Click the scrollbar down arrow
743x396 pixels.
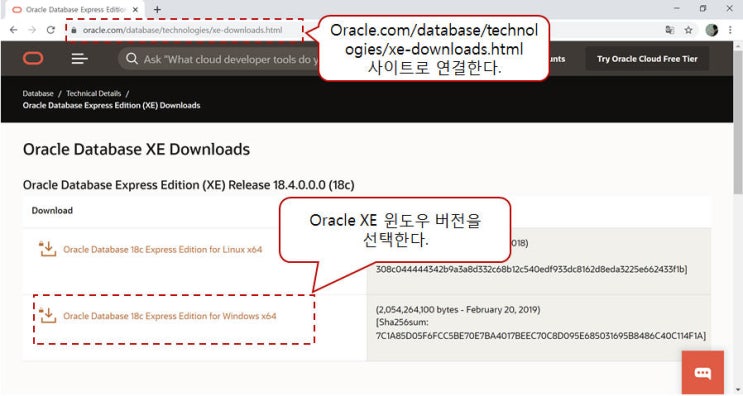tap(738, 390)
